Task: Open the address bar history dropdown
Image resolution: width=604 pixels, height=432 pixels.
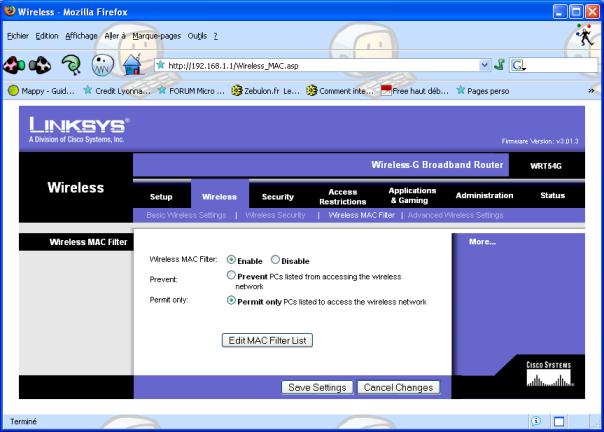Action: (x=485, y=65)
